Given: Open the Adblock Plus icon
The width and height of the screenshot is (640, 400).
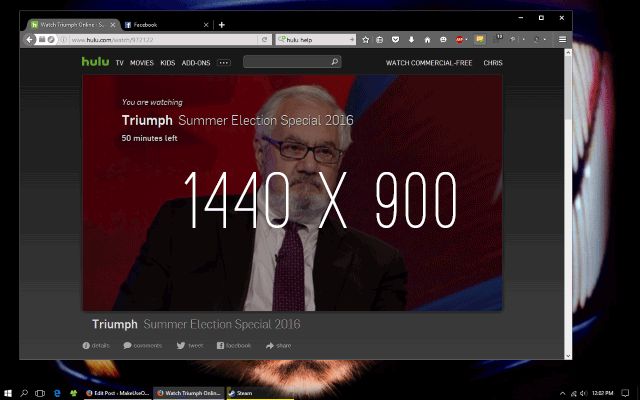Looking at the screenshot, I should pyautogui.click(x=459, y=40).
